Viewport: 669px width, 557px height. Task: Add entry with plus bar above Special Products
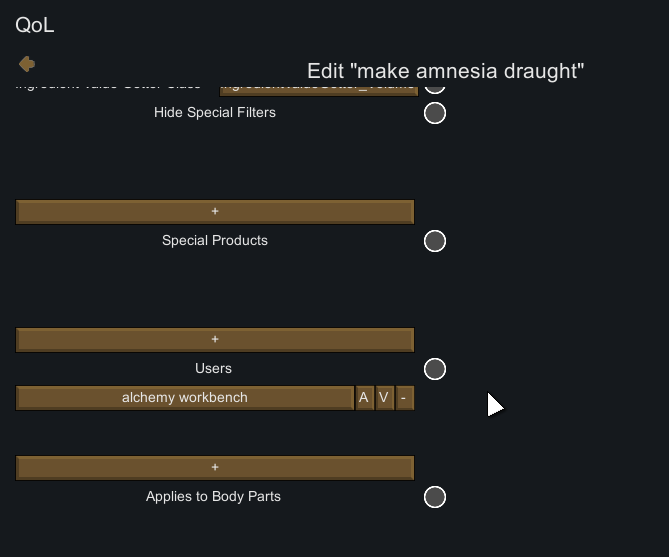point(215,212)
